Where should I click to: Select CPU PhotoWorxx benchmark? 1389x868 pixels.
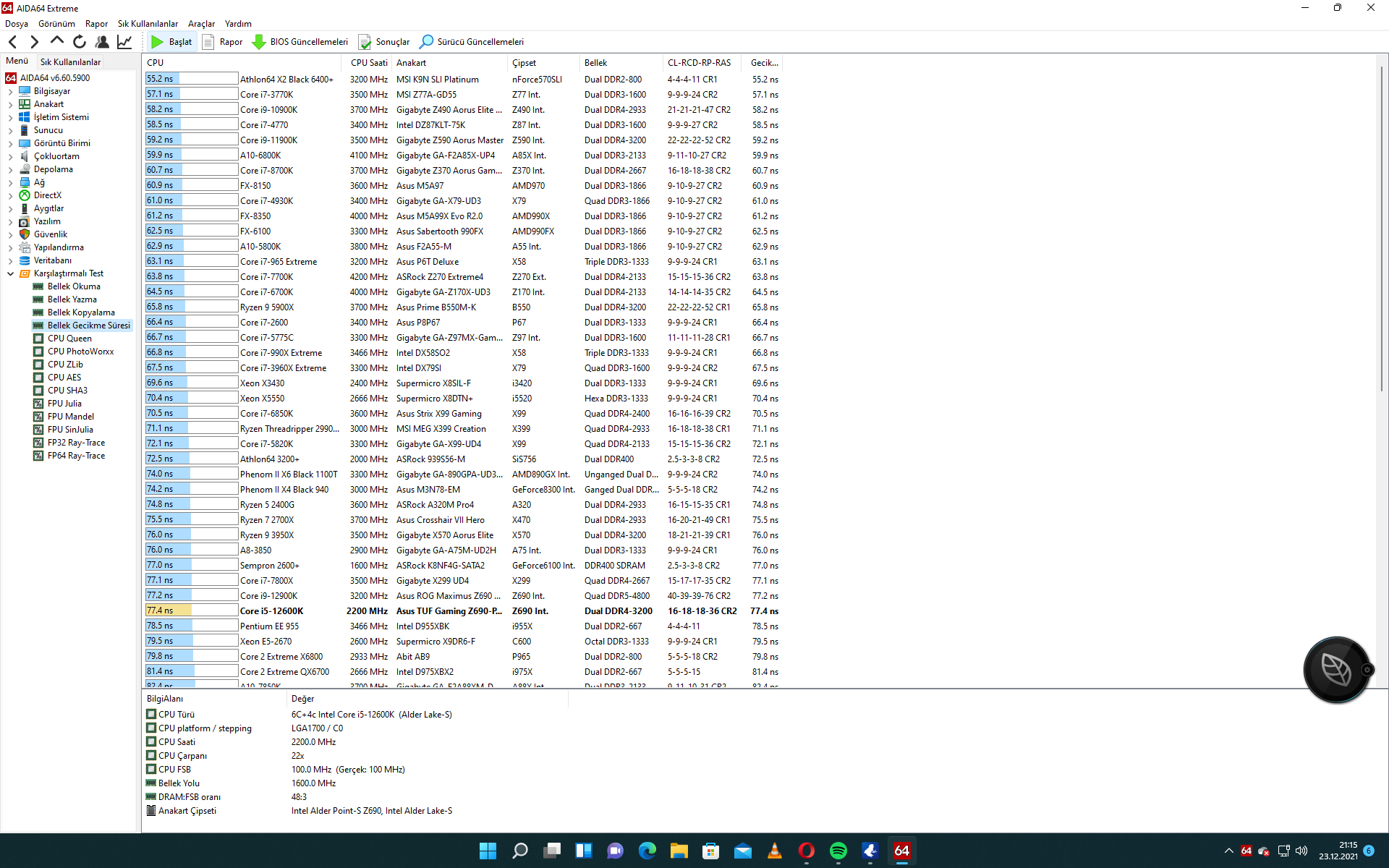coord(80,352)
